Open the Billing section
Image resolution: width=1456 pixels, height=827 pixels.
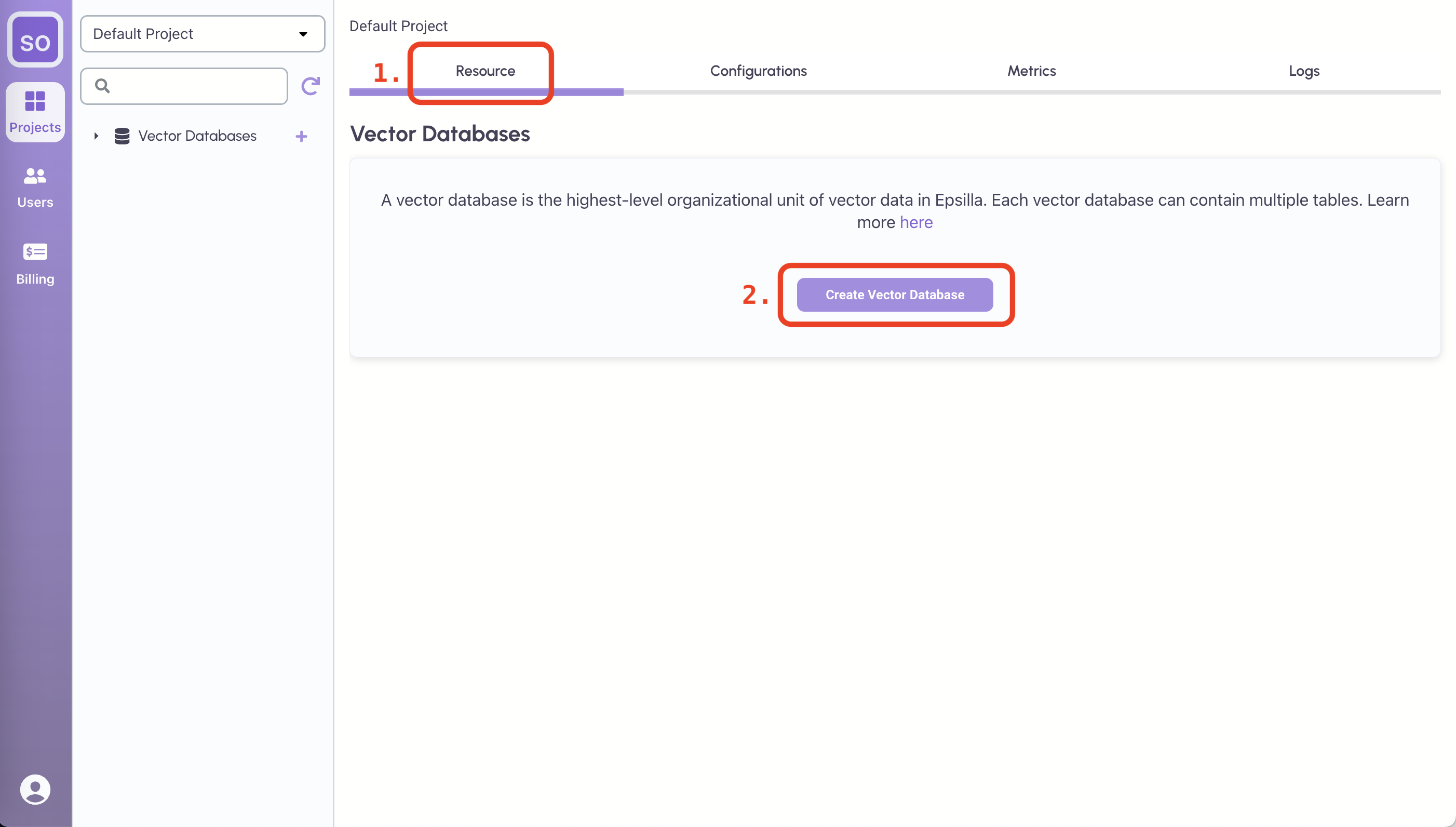point(35,264)
